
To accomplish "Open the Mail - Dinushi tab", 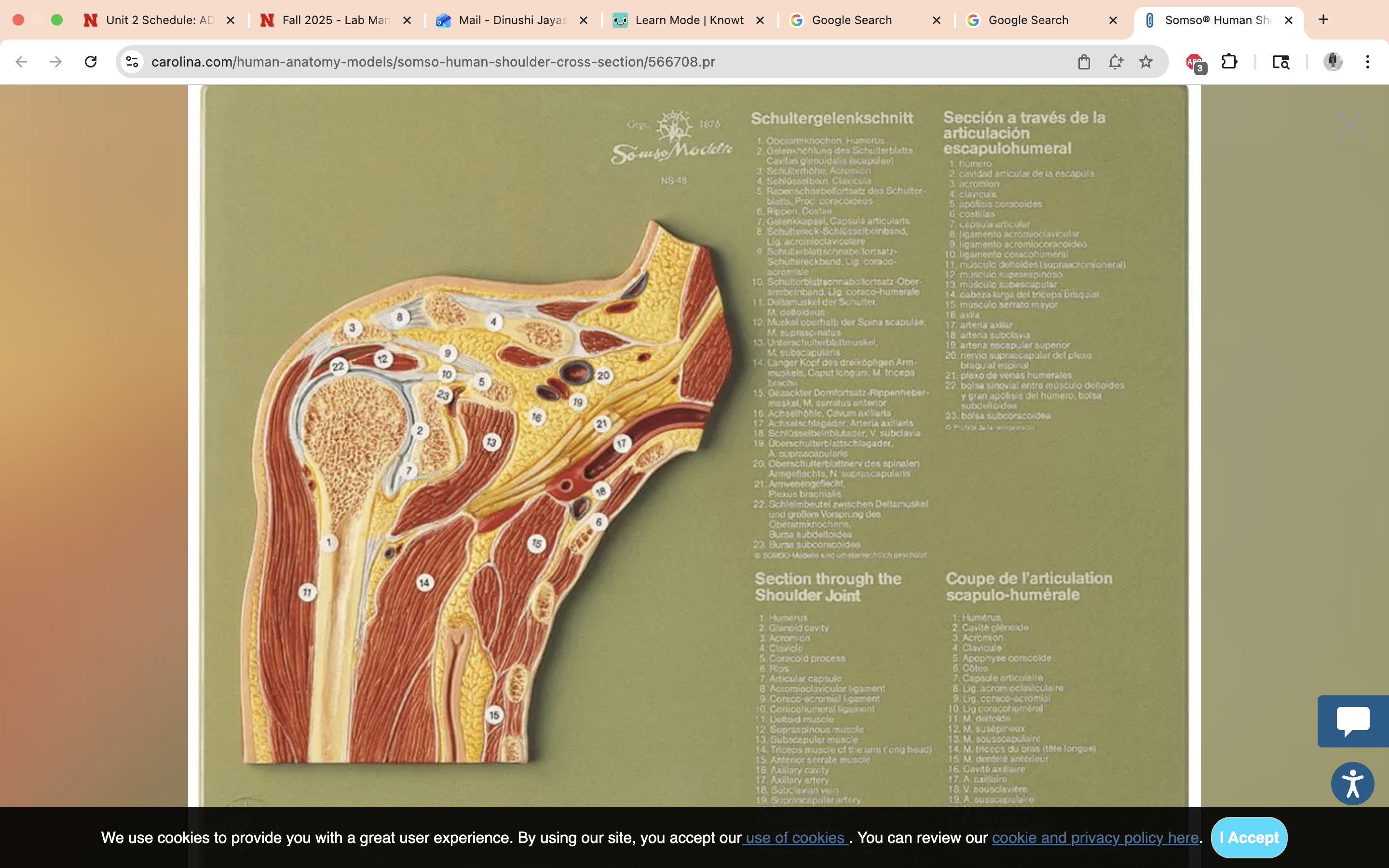I will coord(512,20).
